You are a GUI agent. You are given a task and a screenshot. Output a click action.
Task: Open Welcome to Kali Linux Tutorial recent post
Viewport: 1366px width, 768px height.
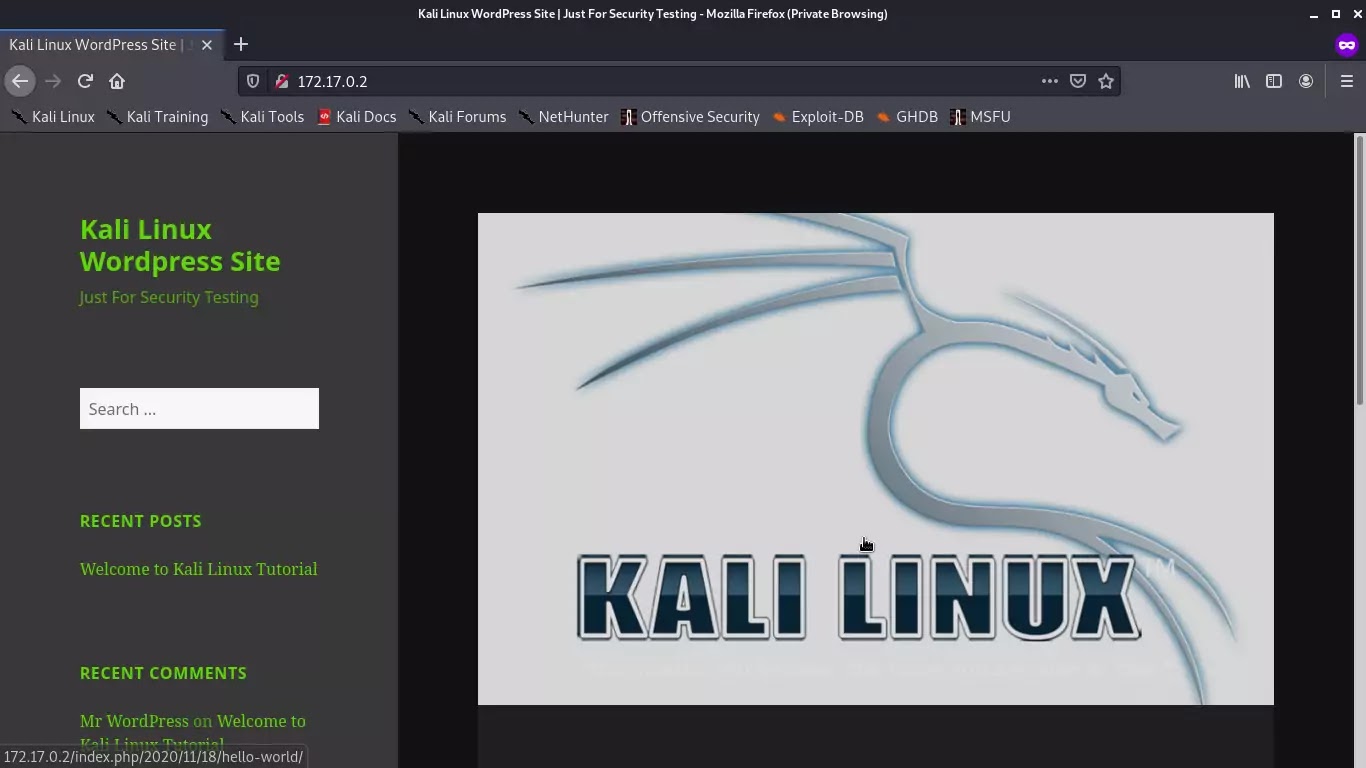[x=199, y=569]
